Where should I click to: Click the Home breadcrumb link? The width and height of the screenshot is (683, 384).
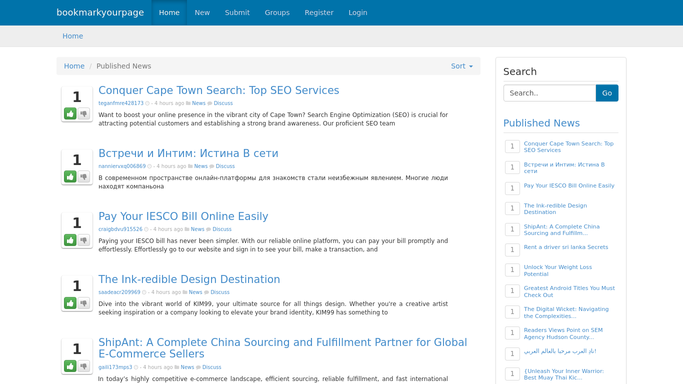tap(74, 66)
